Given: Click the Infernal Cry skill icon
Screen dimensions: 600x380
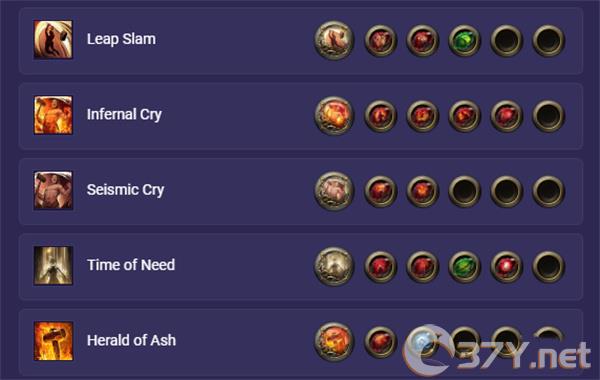Looking at the screenshot, I should pyautogui.click(x=53, y=115).
